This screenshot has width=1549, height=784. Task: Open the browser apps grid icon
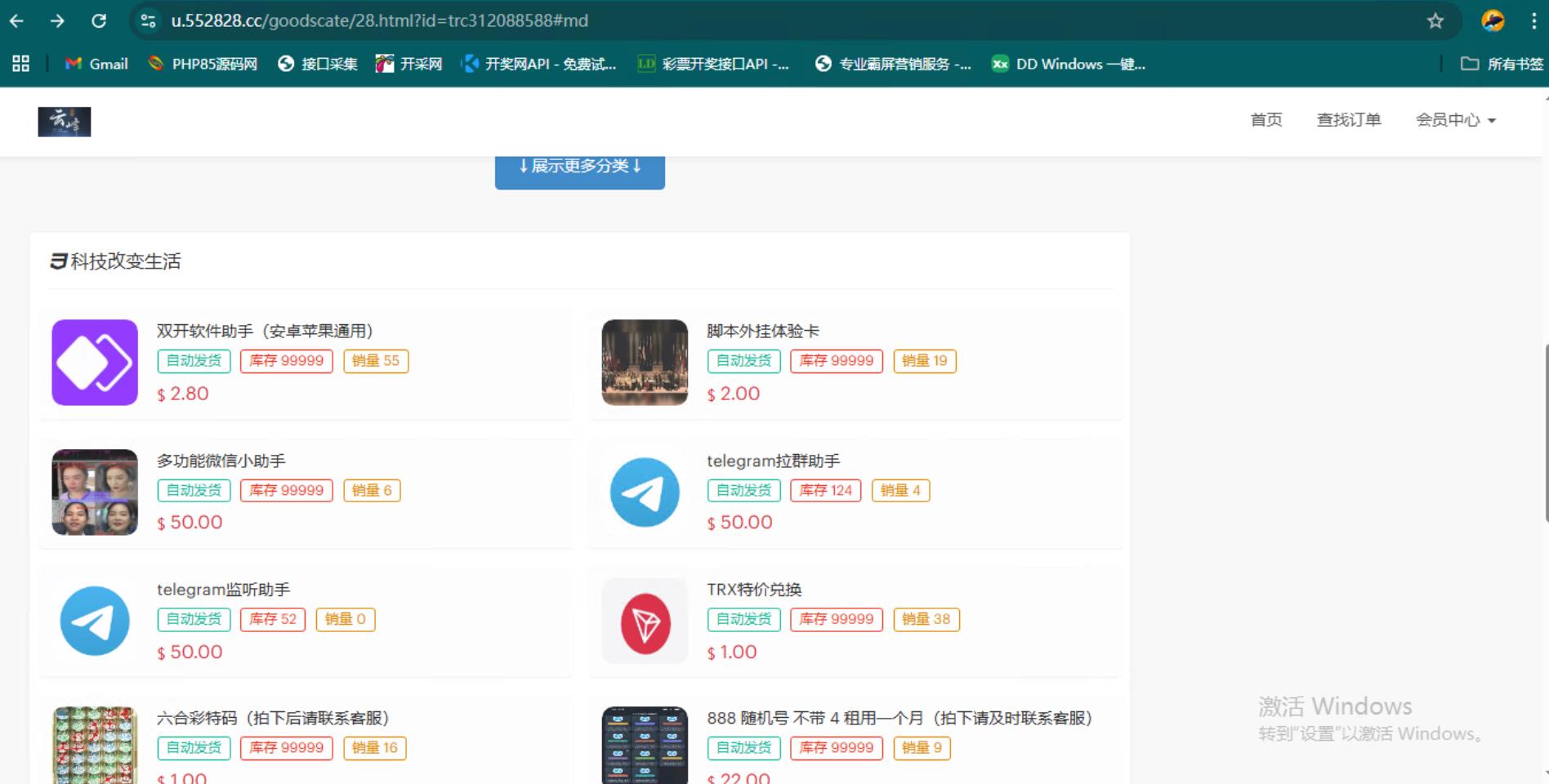(x=21, y=64)
